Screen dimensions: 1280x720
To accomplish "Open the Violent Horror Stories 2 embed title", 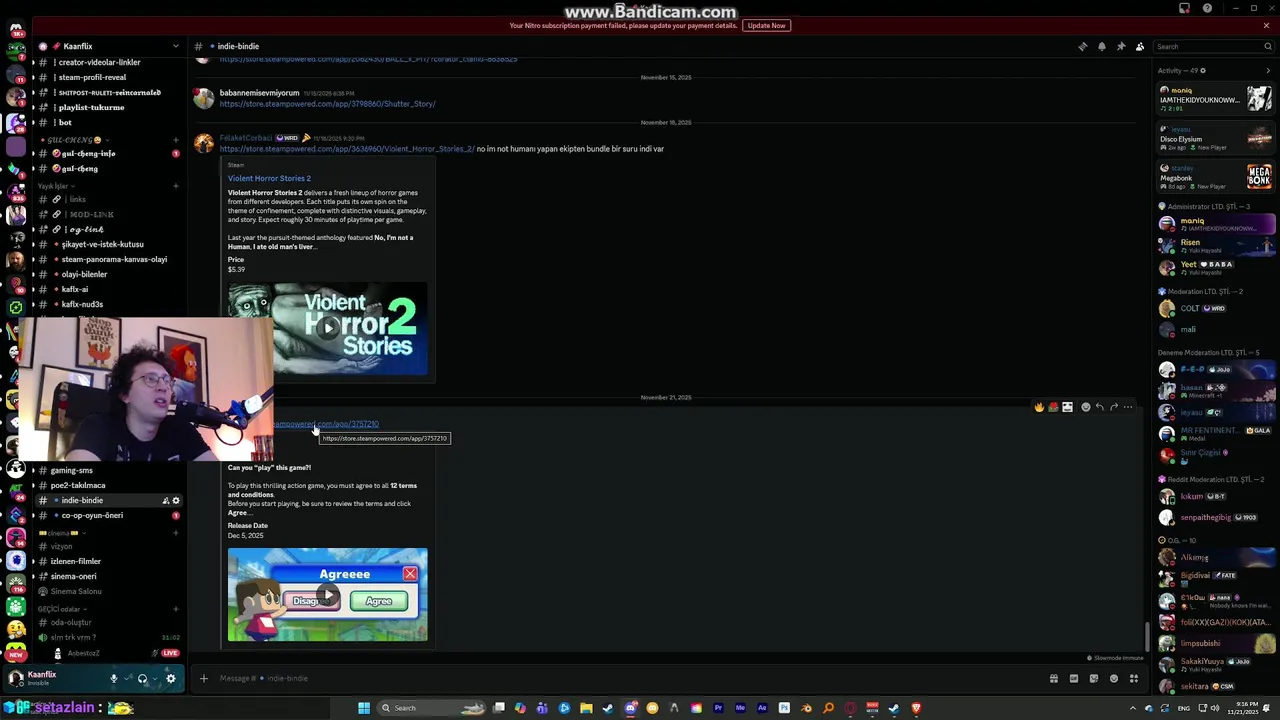I will pyautogui.click(x=269, y=178).
